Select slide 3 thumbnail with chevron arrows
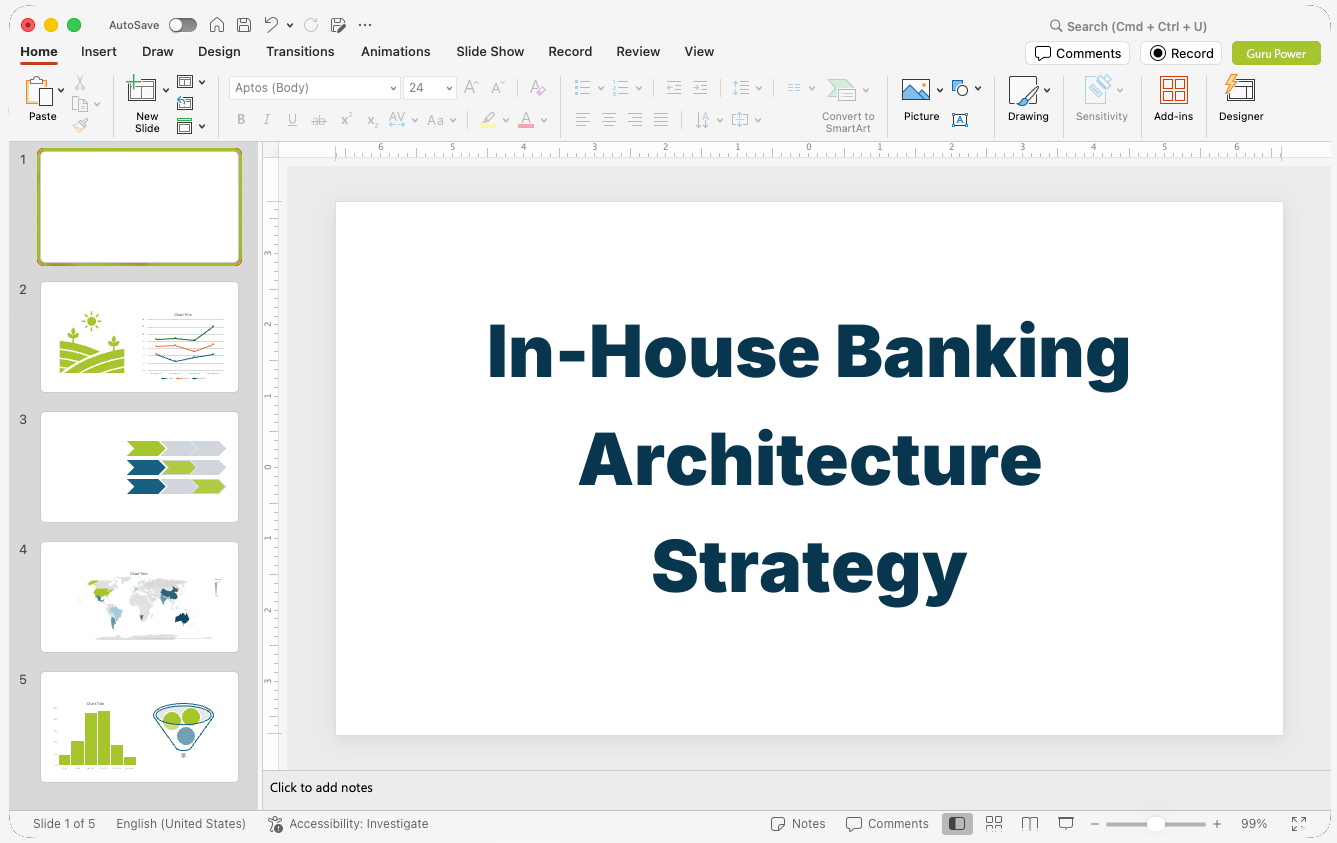 coord(140,467)
